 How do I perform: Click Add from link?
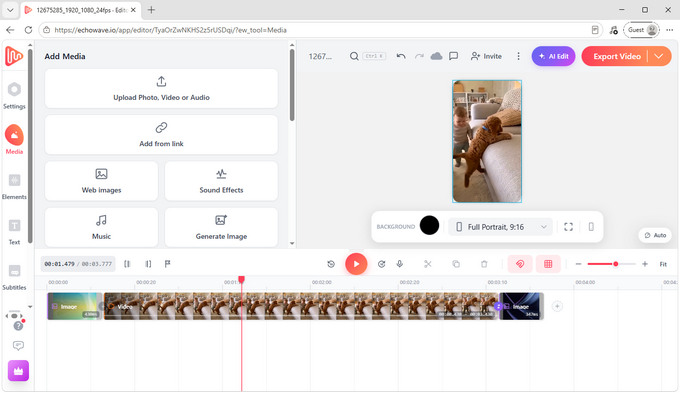[x=161, y=135]
